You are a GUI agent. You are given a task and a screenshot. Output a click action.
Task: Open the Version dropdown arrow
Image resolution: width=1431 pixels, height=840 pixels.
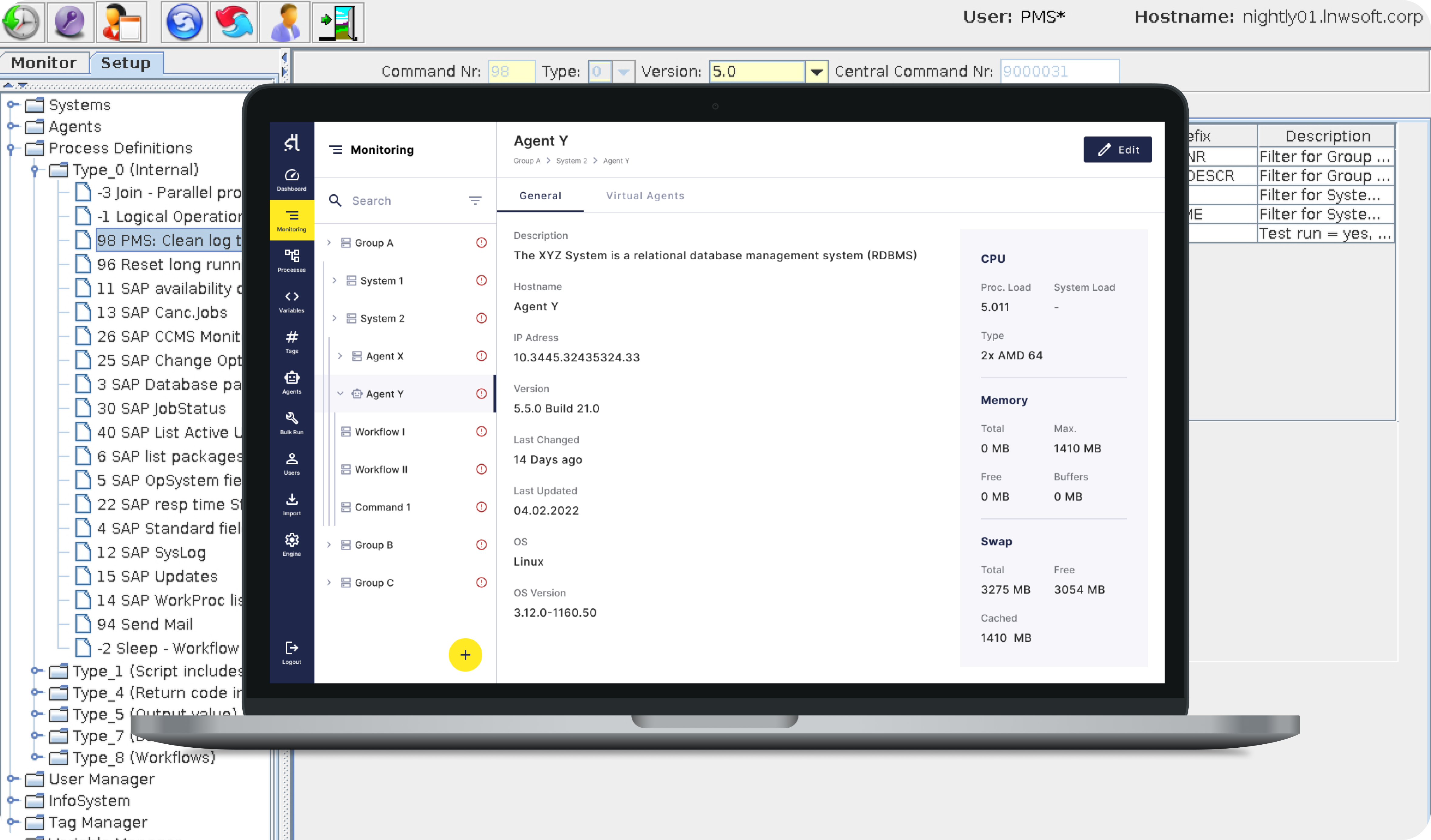pyautogui.click(x=816, y=72)
